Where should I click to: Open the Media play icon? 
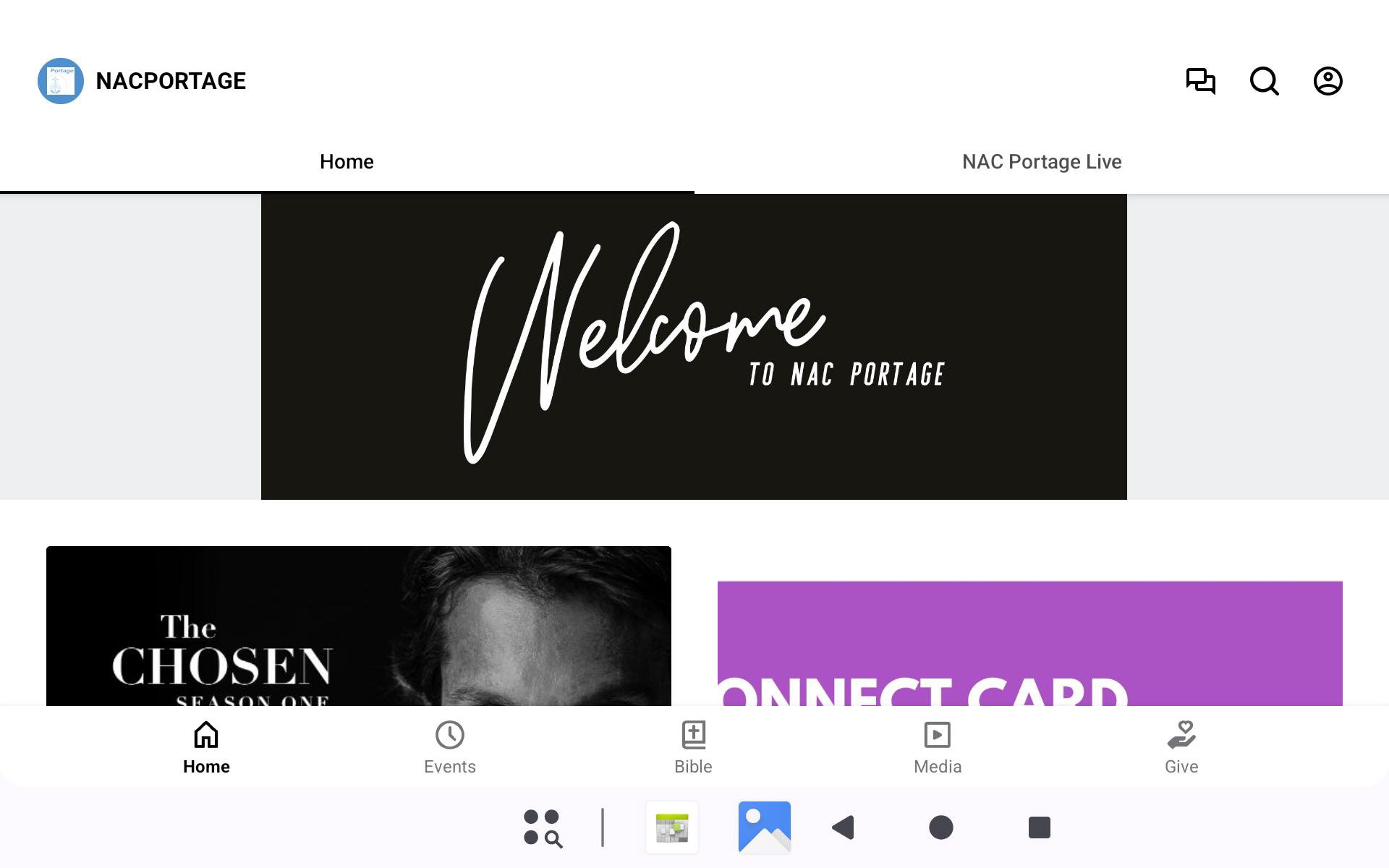[x=938, y=735]
